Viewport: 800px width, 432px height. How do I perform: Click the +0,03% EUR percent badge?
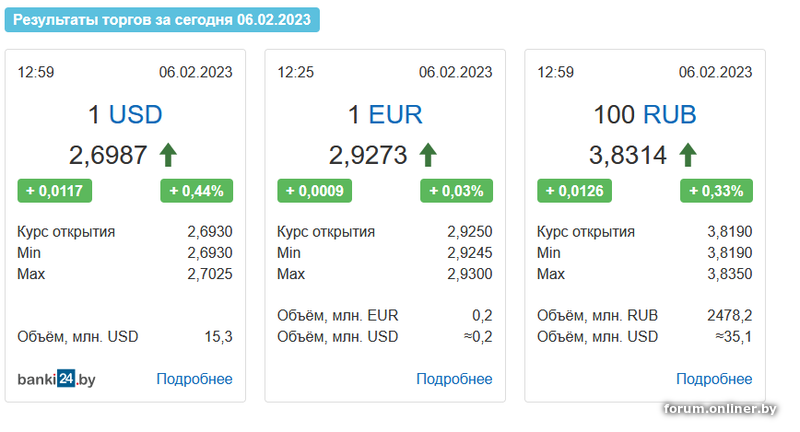coord(456,191)
